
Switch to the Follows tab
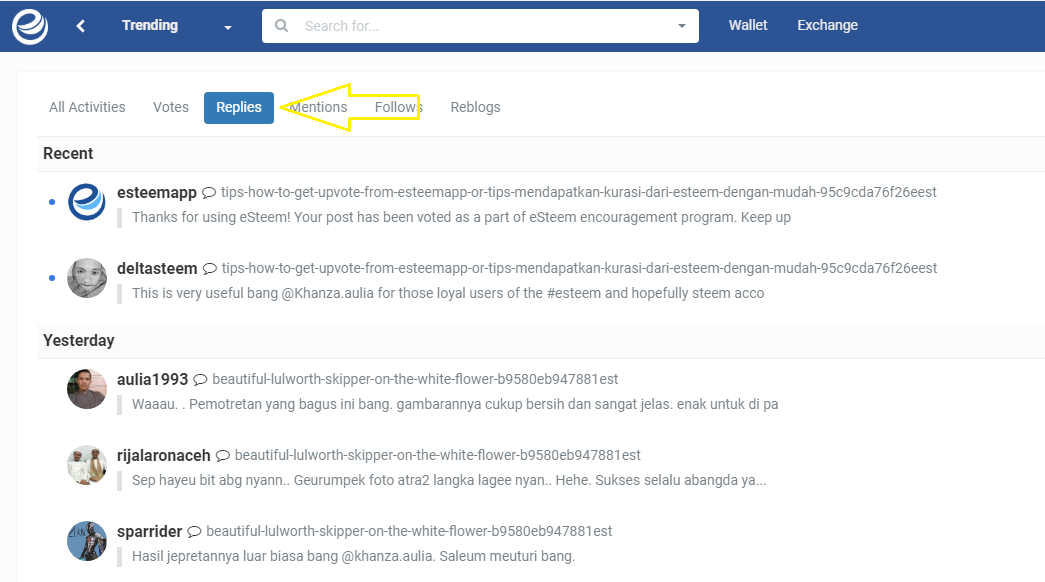tap(399, 107)
